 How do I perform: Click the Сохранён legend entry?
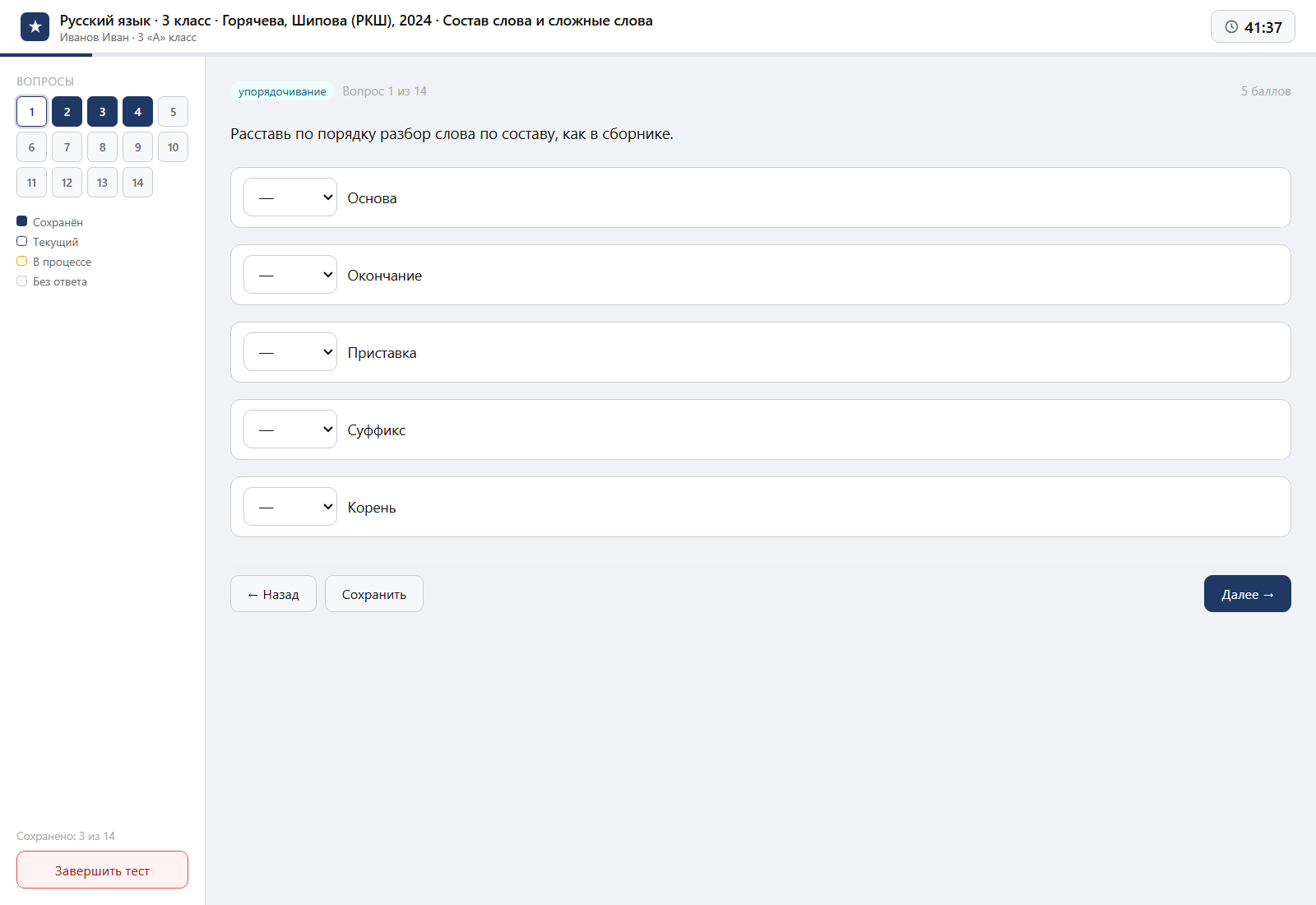[x=49, y=222]
